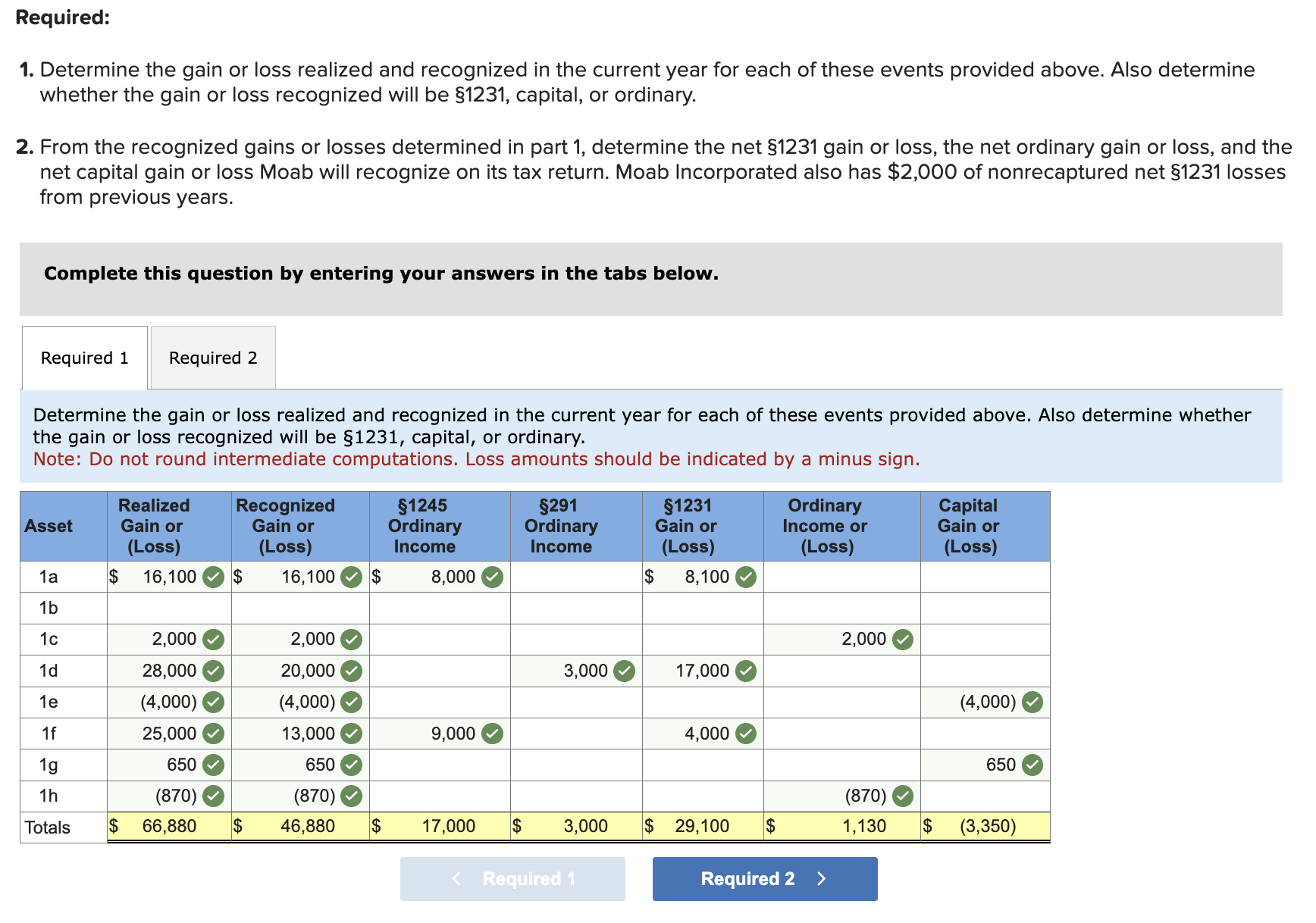Image resolution: width=1316 pixels, height=923 pixels.
Task: Click row 1b empty Recognized Gain cell
Action: coord(300,608)
